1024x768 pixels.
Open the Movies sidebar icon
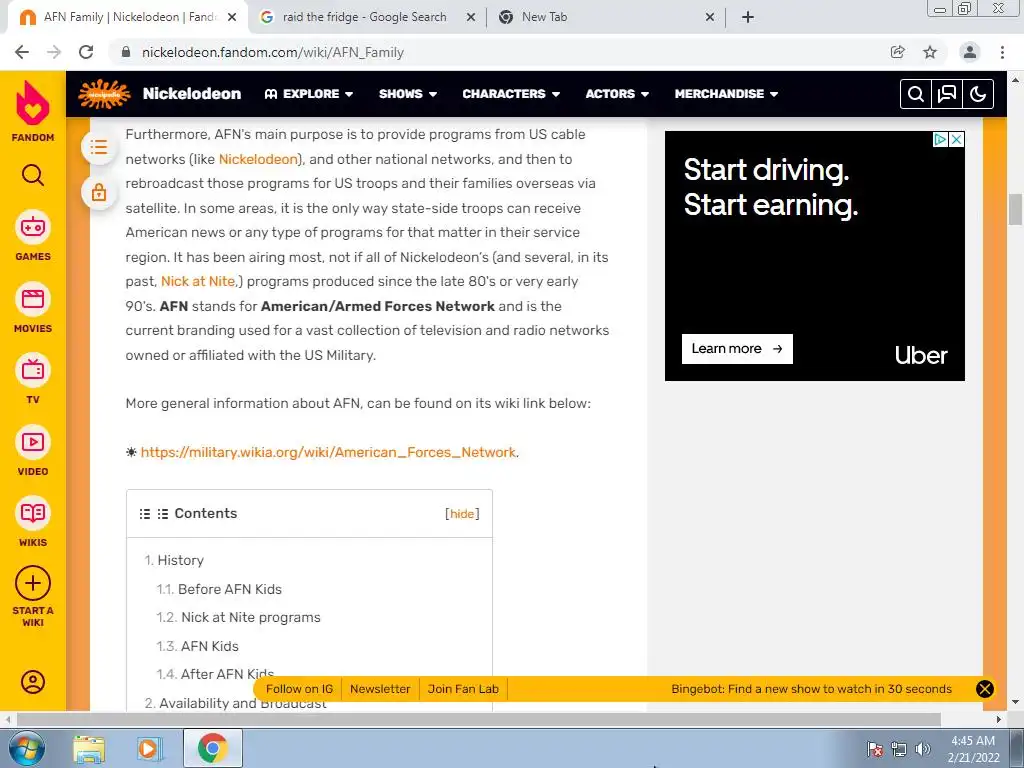point(33,299)
